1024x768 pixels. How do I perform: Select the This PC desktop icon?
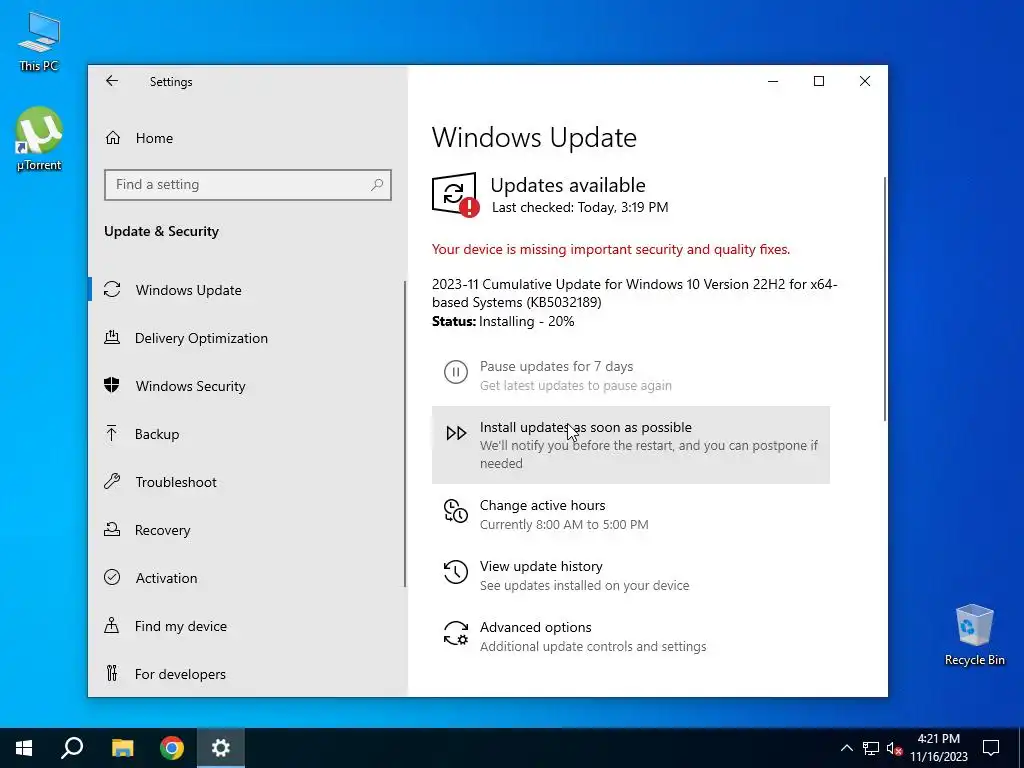(39, 41)
